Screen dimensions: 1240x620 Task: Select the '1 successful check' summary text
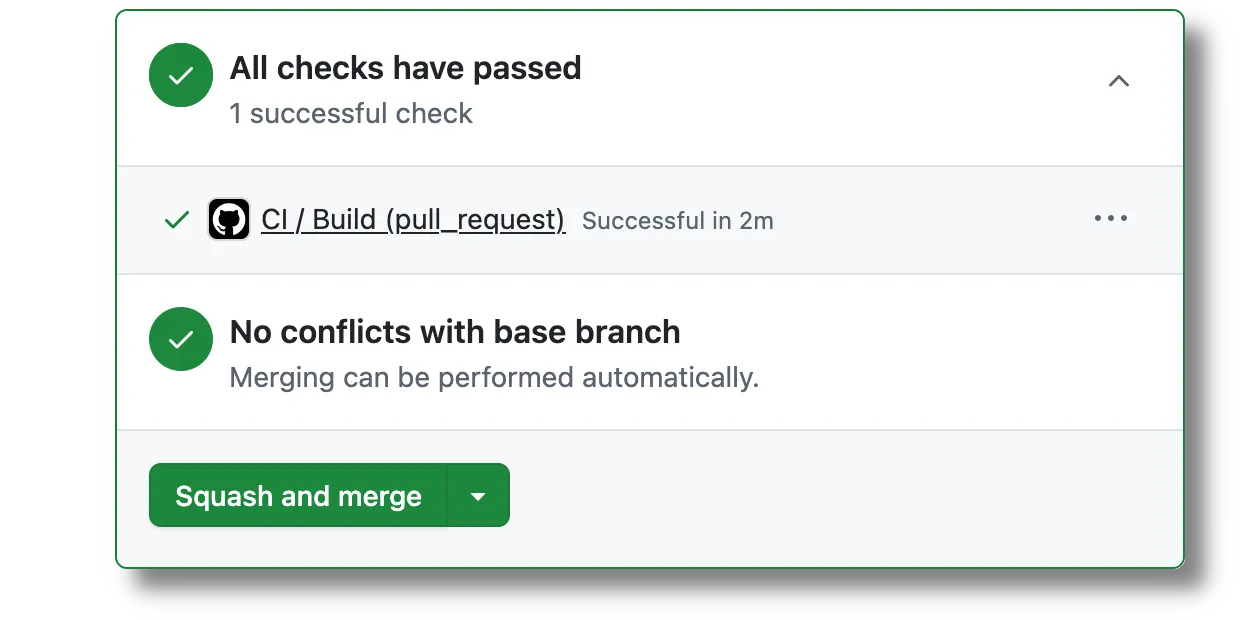point(351,113)
